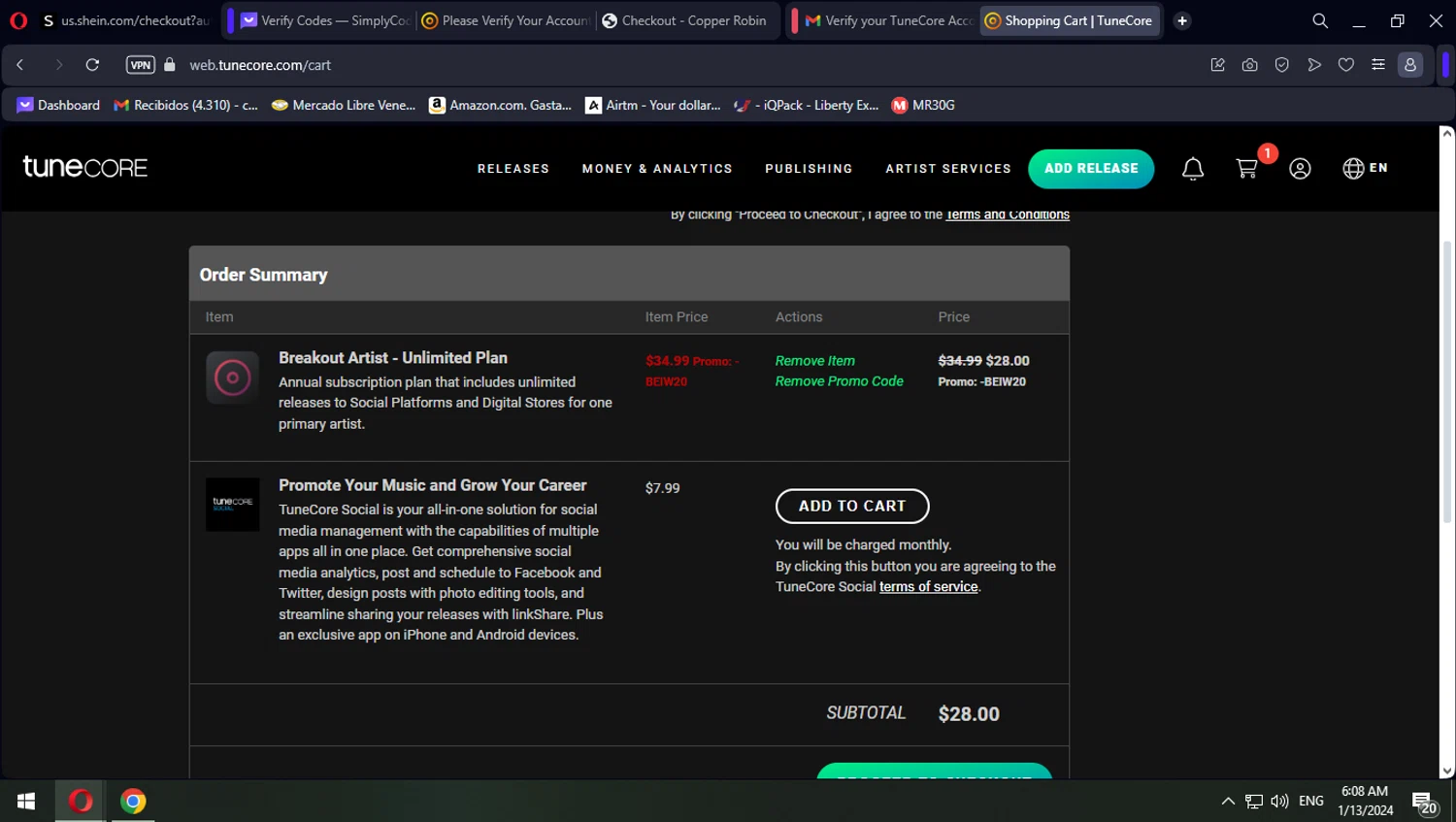Click the Opera taskbar icon

pos(80,802)
